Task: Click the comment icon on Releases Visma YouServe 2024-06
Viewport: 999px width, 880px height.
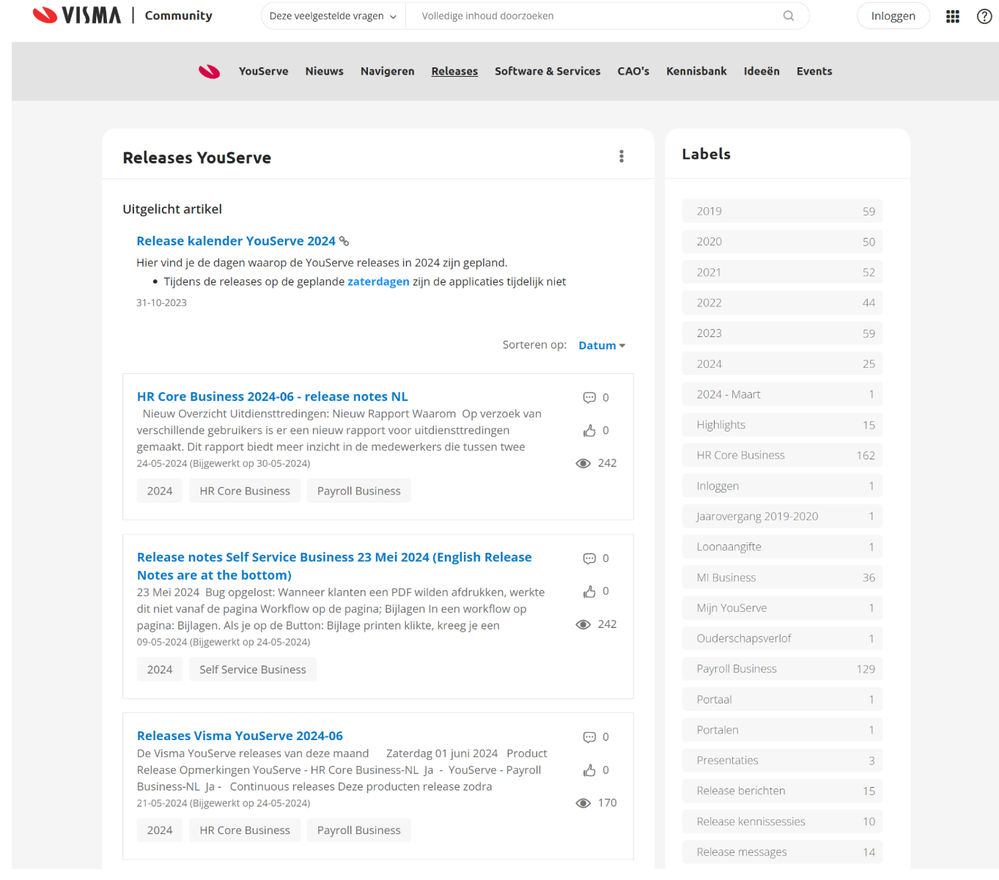Action: (589, 737)
